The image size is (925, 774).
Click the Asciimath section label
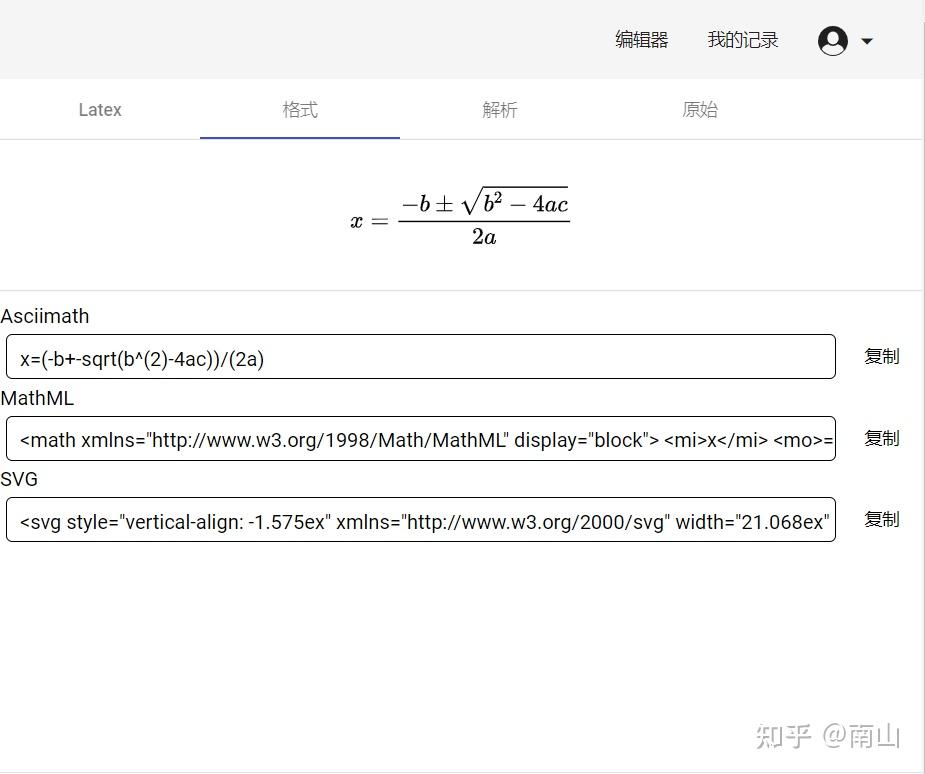[x=45, y=316]
